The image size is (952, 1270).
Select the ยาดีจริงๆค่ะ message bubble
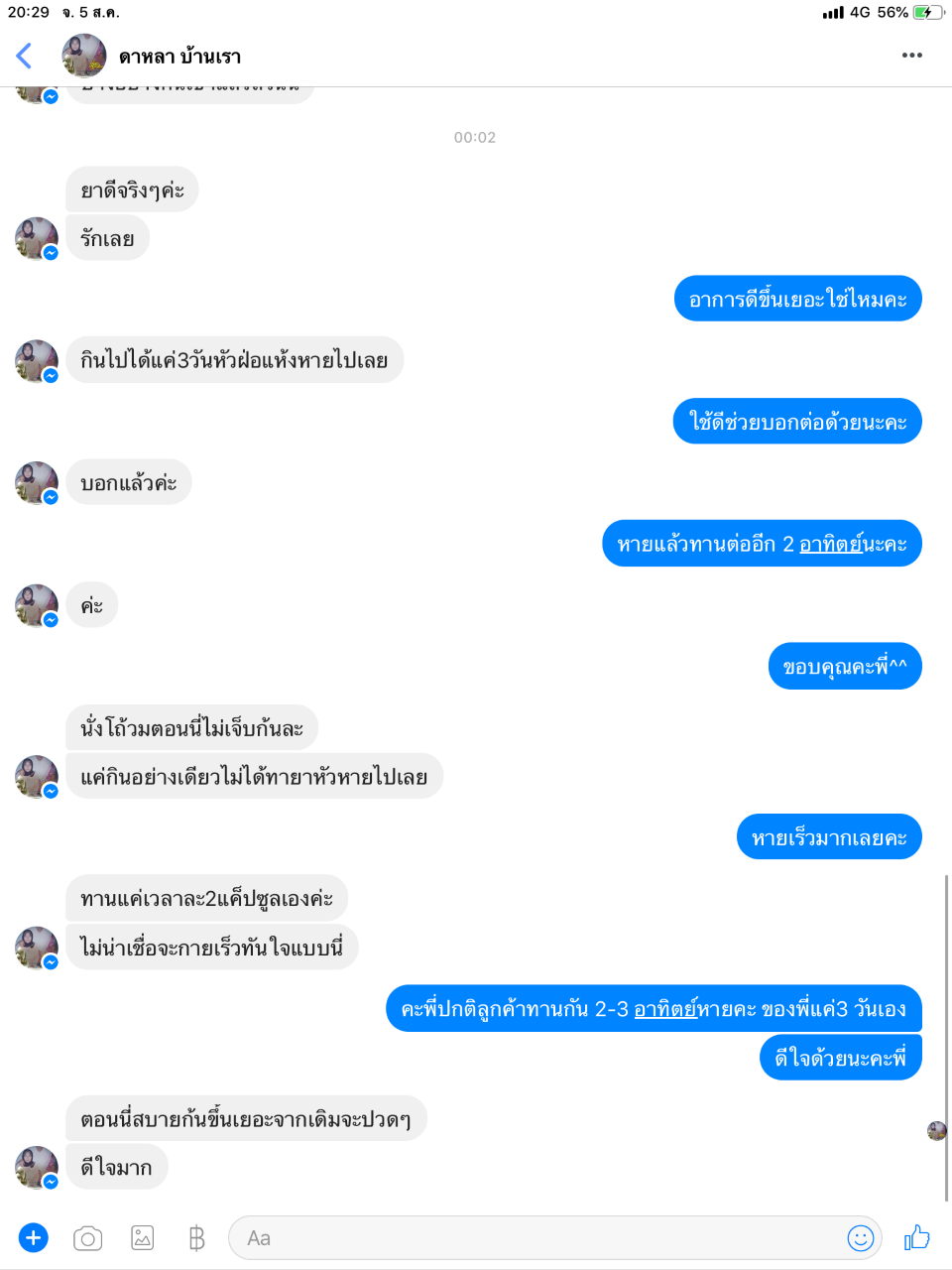point(133,190)
